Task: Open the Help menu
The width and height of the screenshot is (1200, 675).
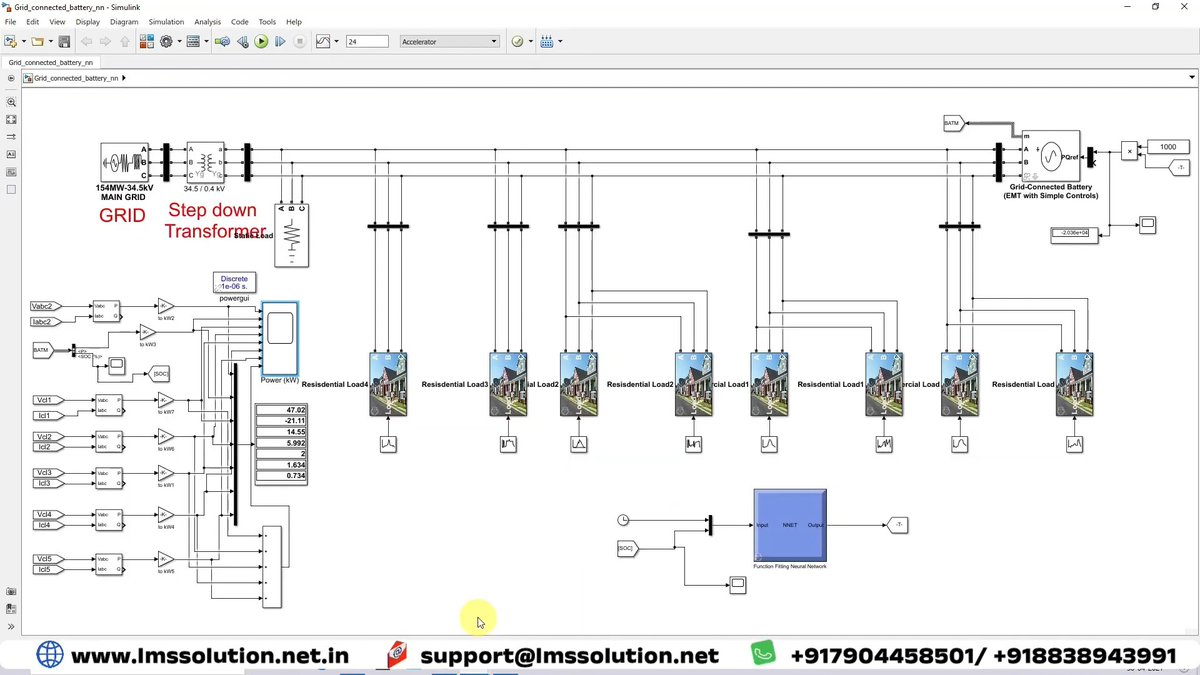Action: [293, 21]
